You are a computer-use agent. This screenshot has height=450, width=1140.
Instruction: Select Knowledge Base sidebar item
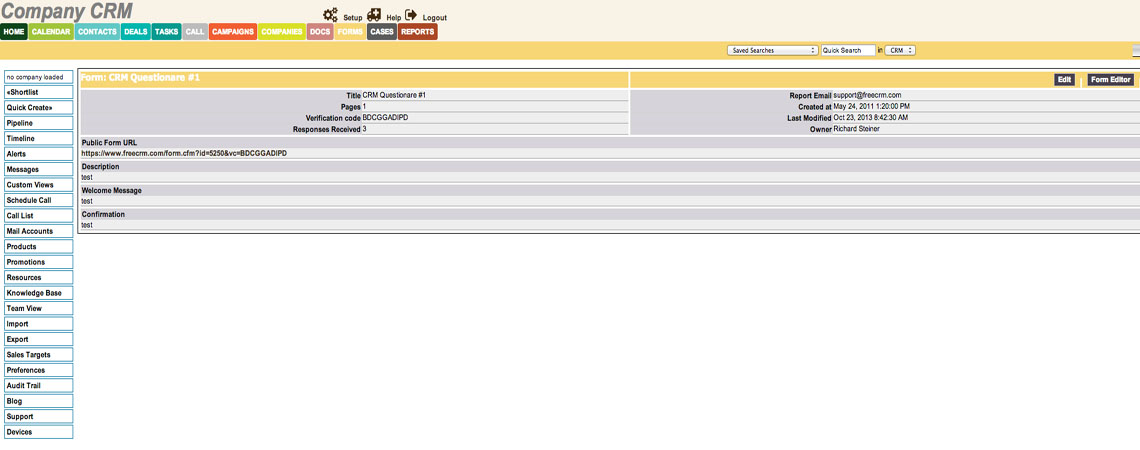point(38,293)
